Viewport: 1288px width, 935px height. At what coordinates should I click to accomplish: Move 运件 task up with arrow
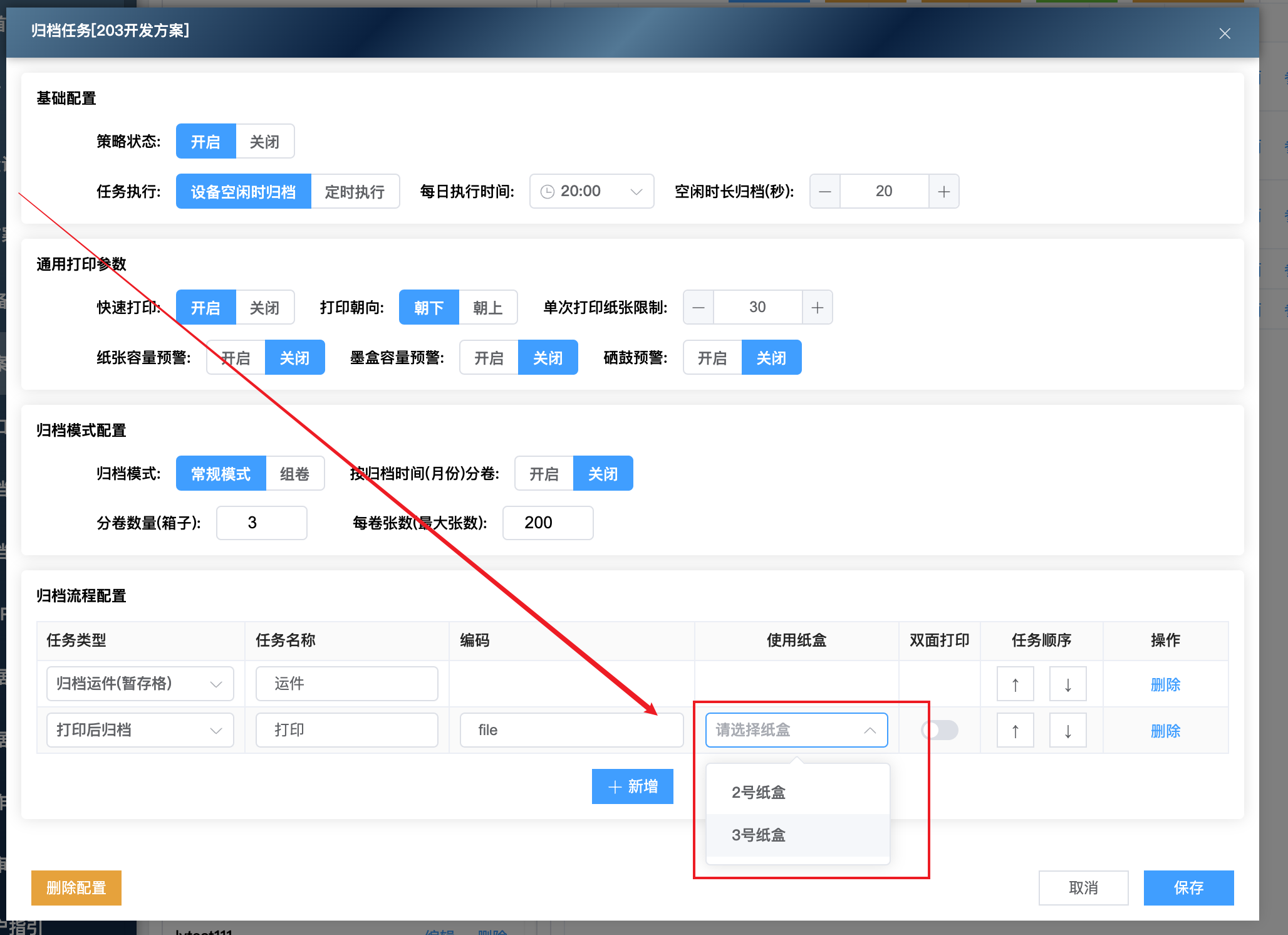[1015, 684]
